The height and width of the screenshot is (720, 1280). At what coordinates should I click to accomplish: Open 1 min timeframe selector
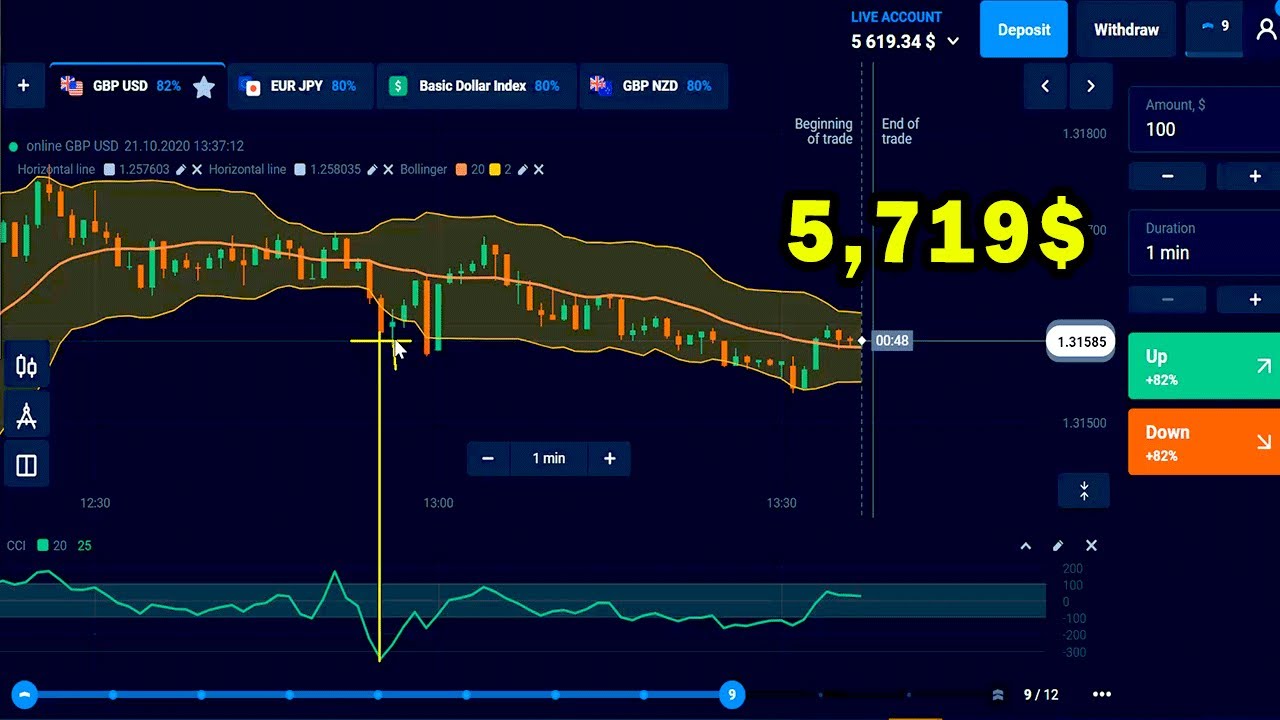pyautogui.click(x=548, y=458)
